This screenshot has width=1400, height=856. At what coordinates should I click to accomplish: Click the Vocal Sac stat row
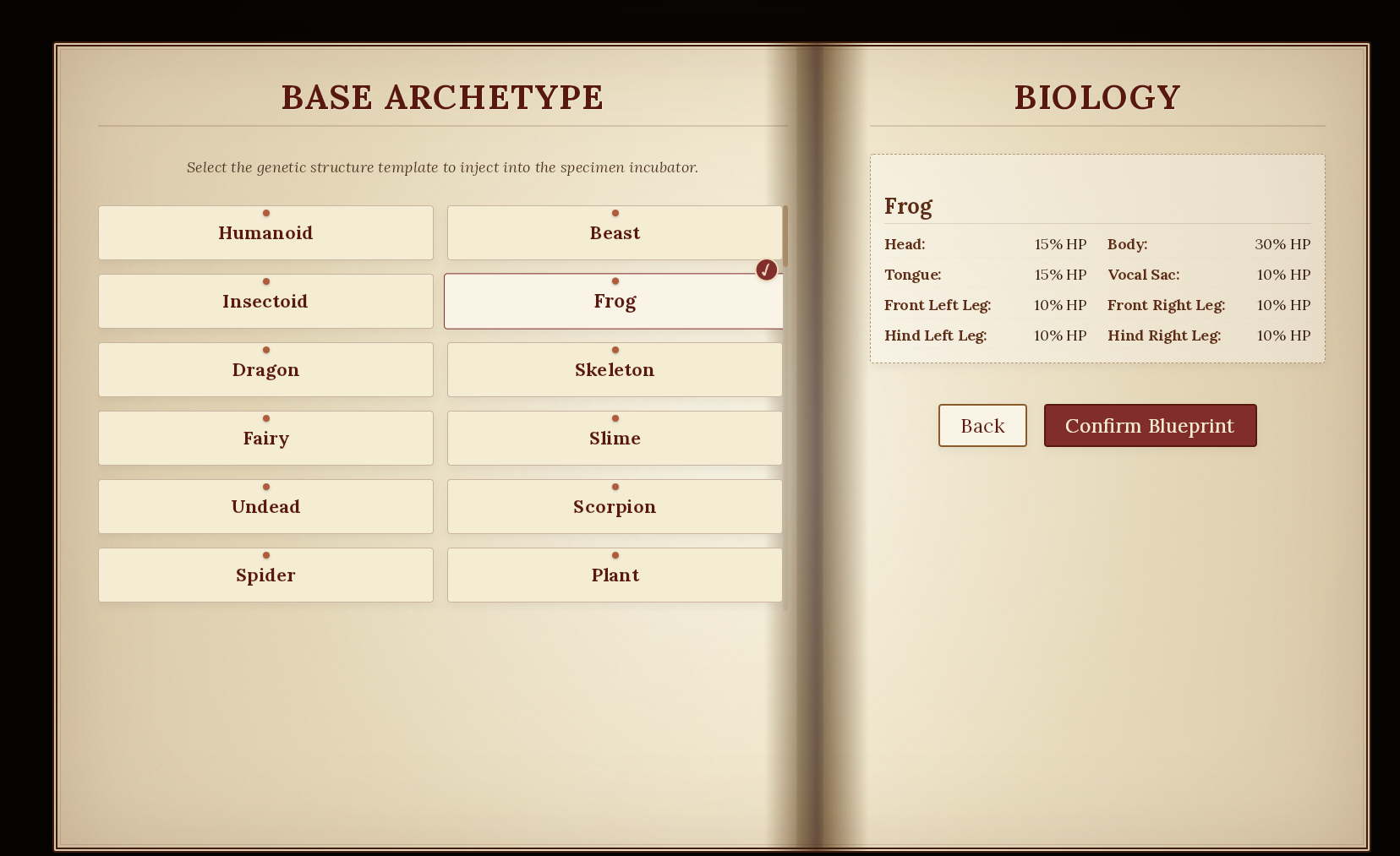pyautogui.click(x=1209, y=275)
